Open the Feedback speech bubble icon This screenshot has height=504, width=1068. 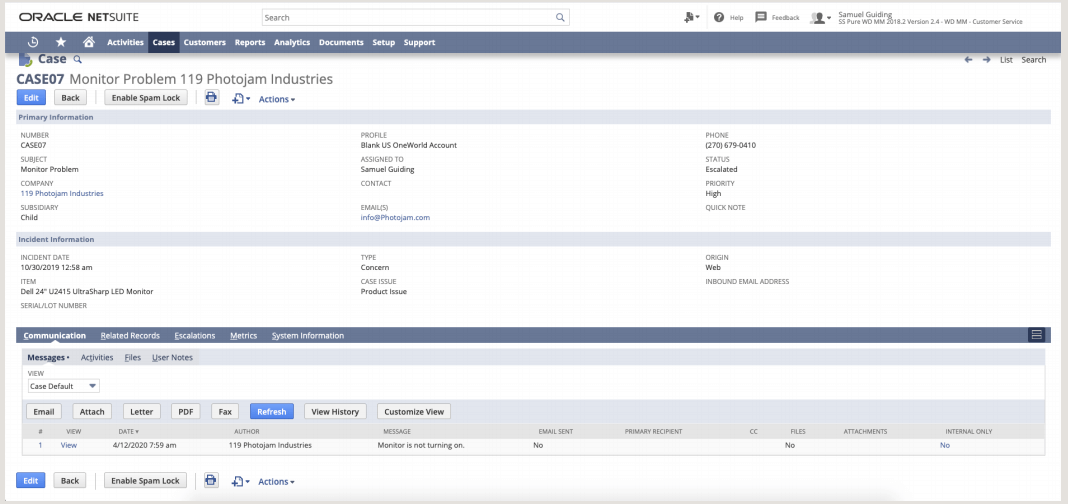[x=761, y=17]
